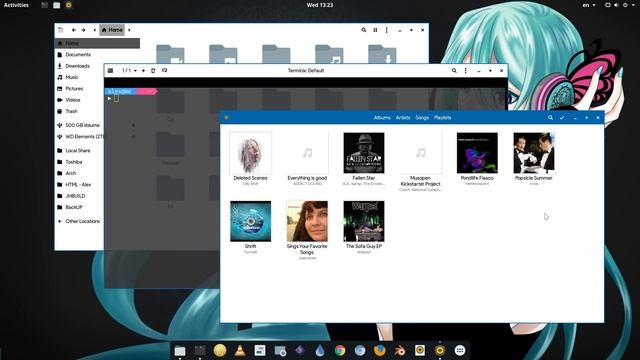
Task: Launch Chromium from the dock
Action: (360, 350)
